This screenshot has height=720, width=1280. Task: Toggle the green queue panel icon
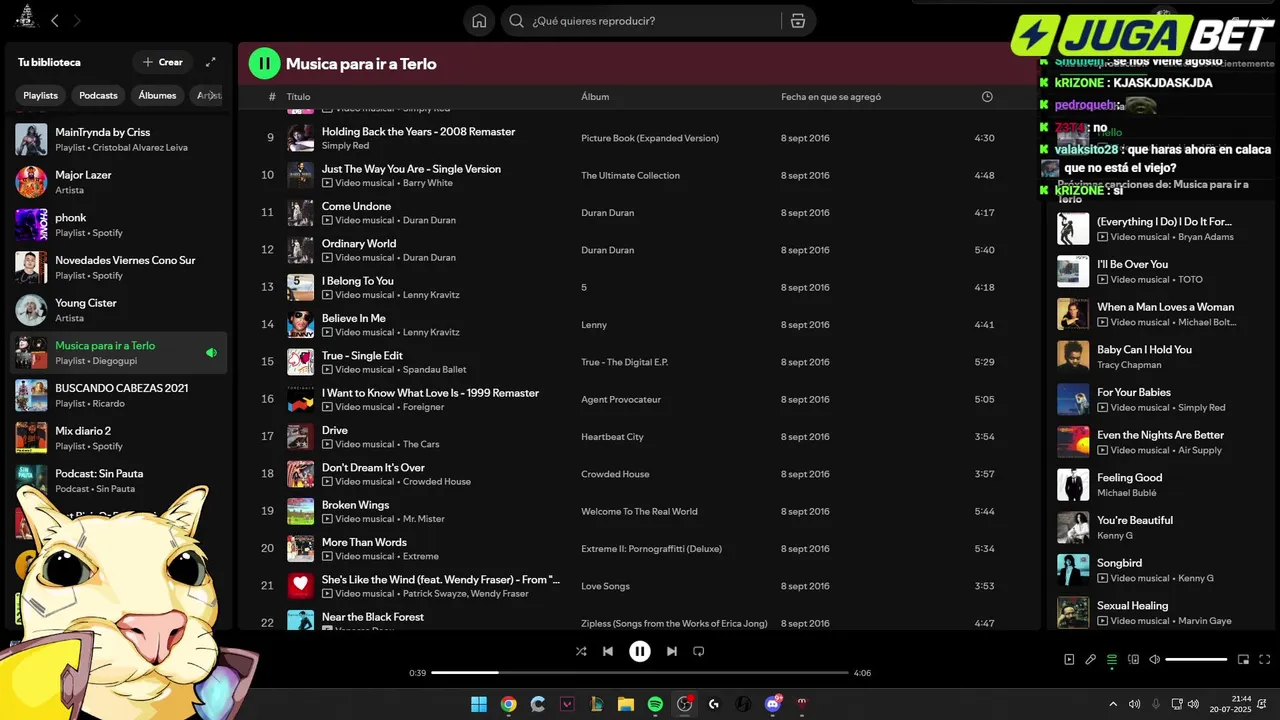[1112, 659]
